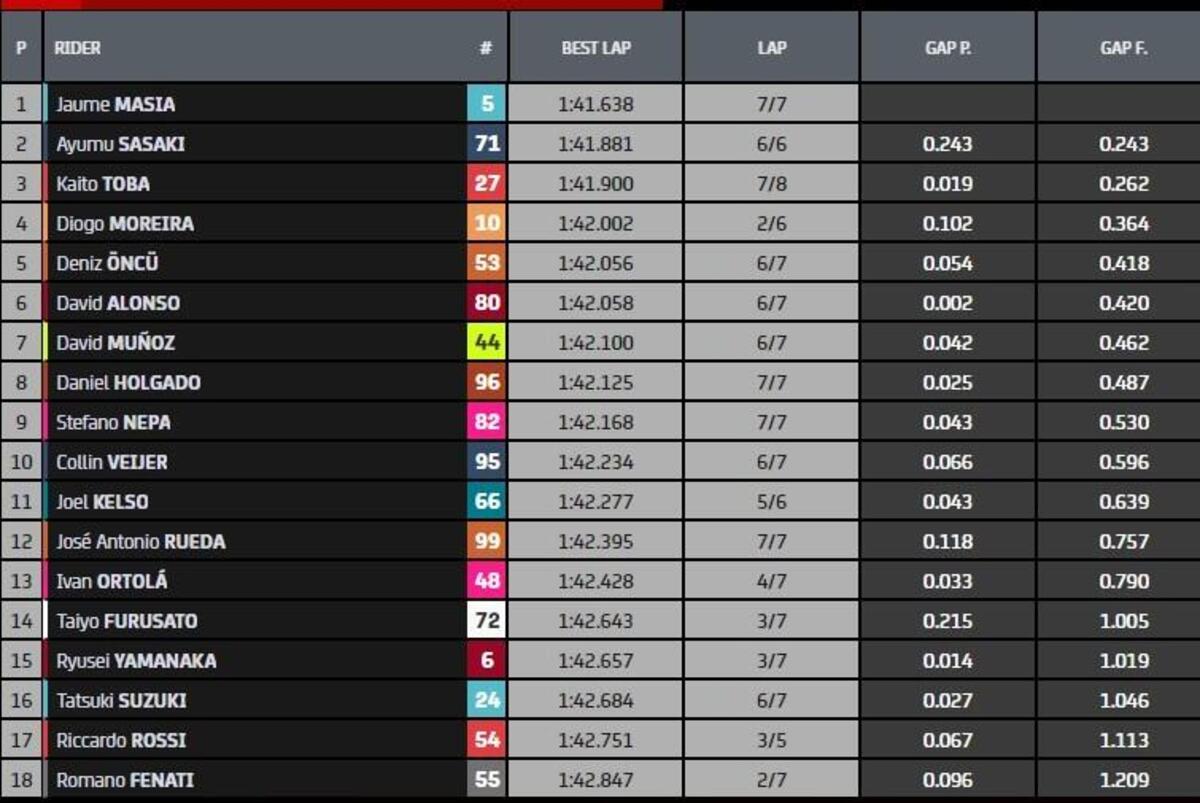The width and height of the screenshot is (1200, 803).
Task: Open rider Jaume MASIA's entry
Action: (115, 104)
